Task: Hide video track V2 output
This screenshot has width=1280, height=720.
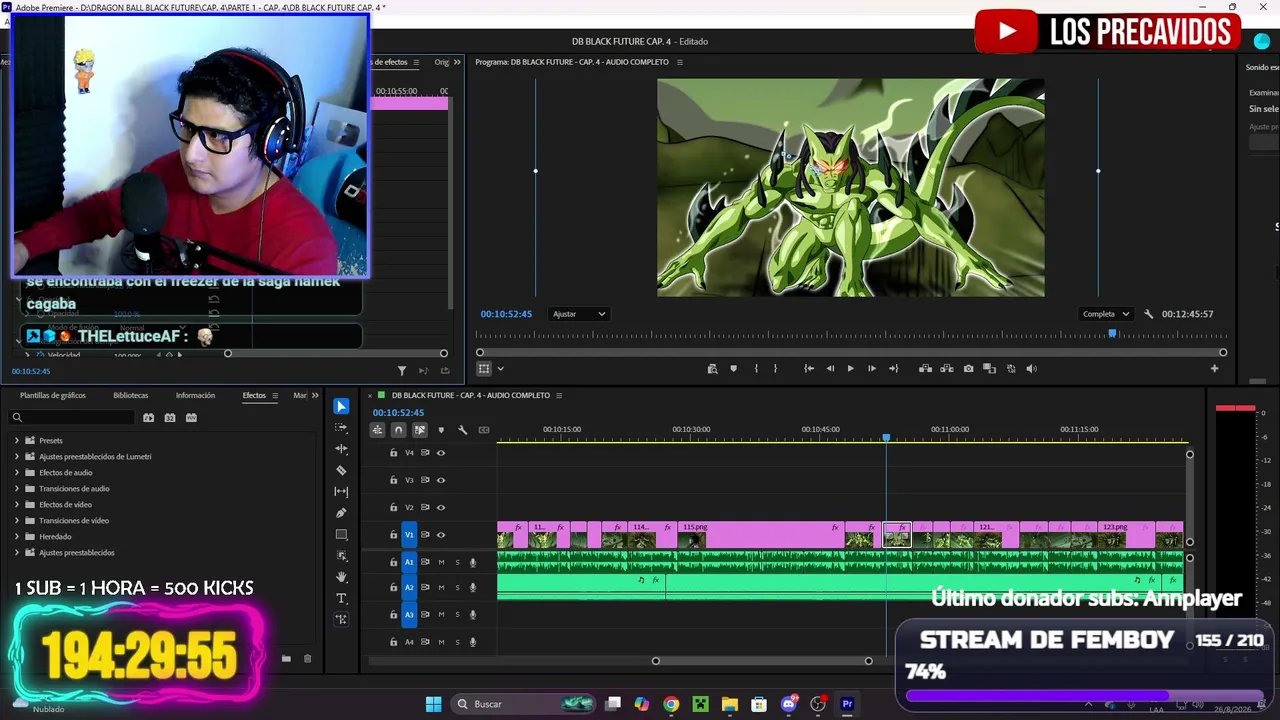Action: click(441, 507)
